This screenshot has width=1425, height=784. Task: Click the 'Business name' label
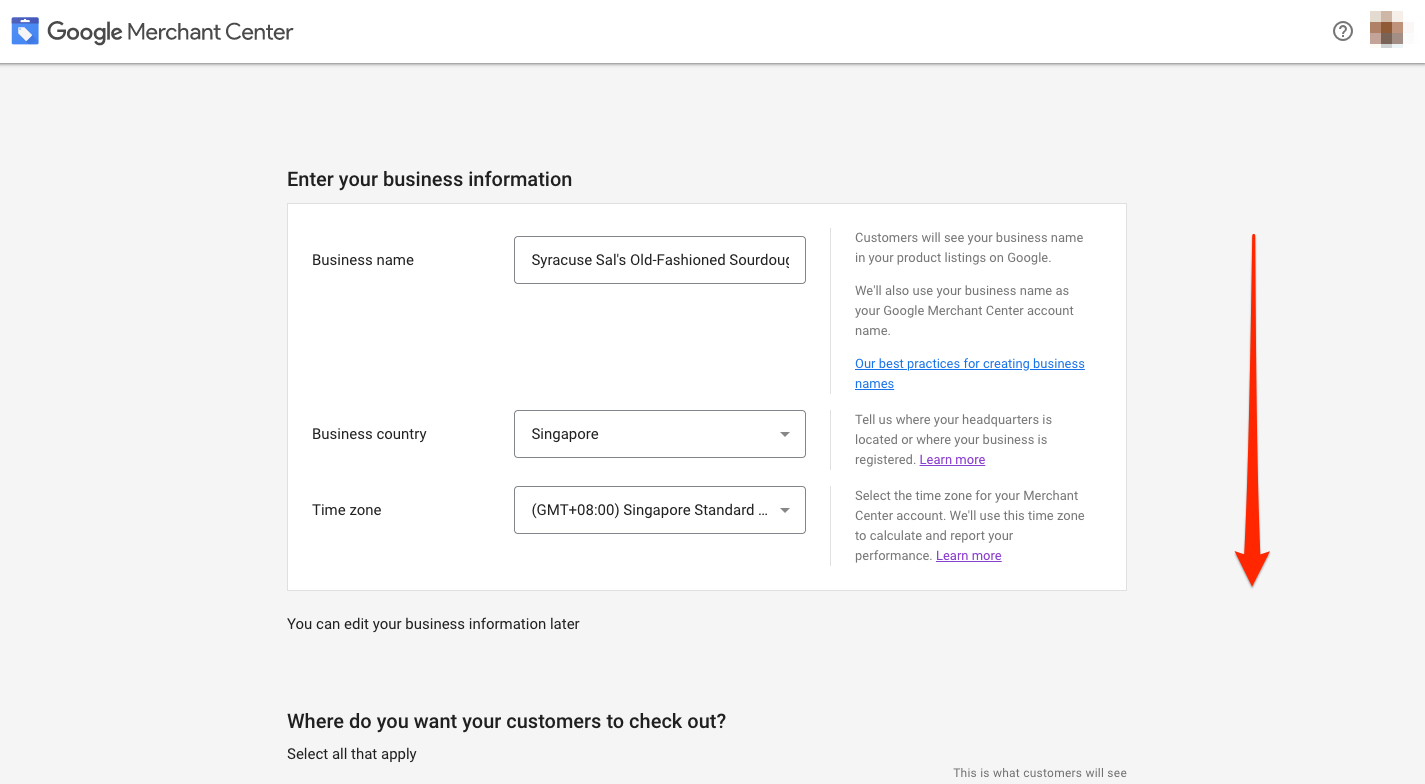363,260
